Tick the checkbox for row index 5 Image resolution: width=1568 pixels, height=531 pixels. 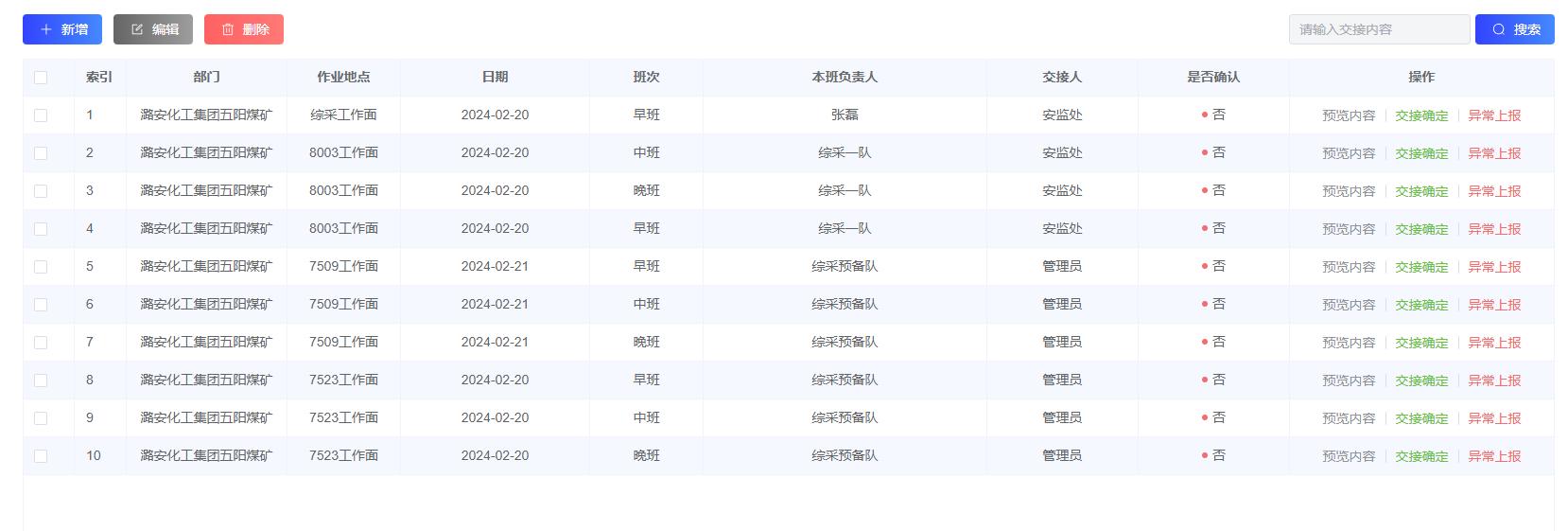(41, 267)
